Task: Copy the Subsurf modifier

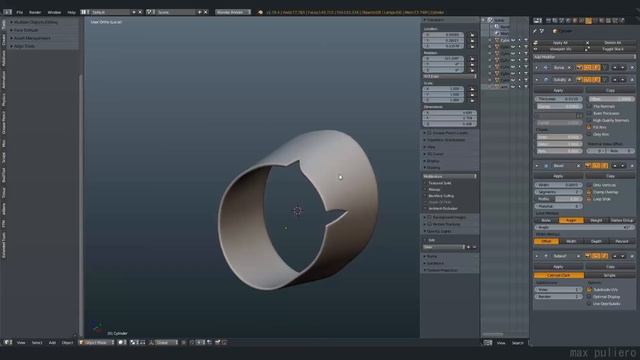Action: pos(610,267)
